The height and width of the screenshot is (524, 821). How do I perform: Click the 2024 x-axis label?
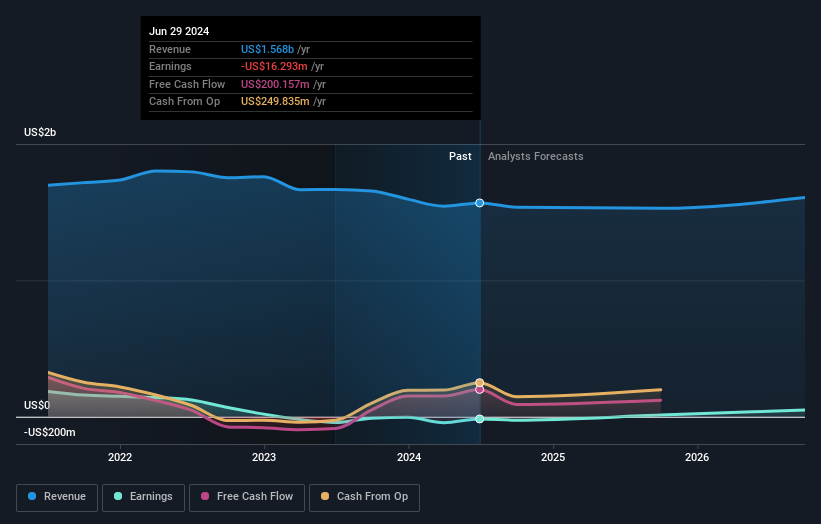point(409,457)
